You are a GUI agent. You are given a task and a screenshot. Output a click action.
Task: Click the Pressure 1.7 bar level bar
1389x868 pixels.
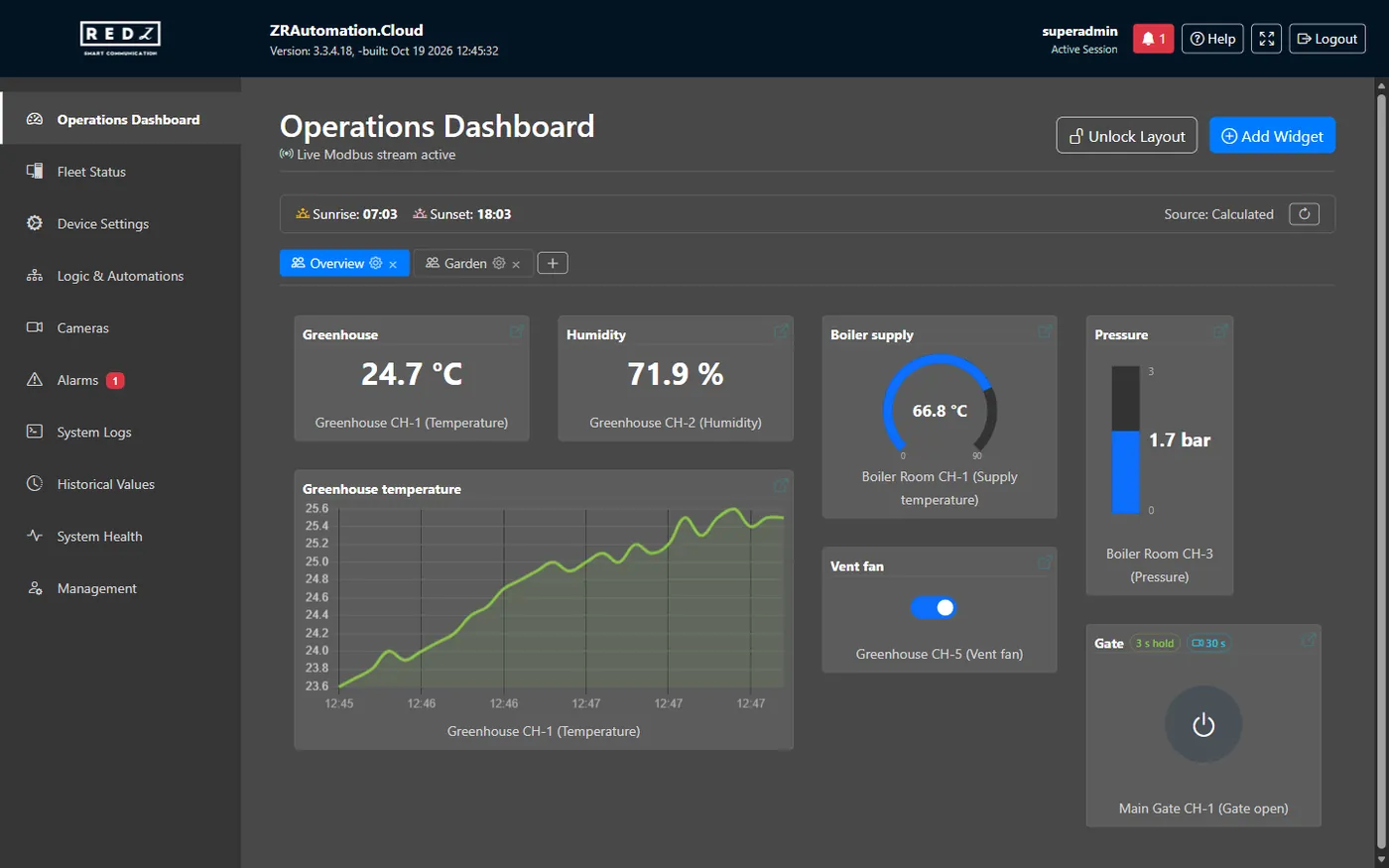click(x=1125, y=439)
